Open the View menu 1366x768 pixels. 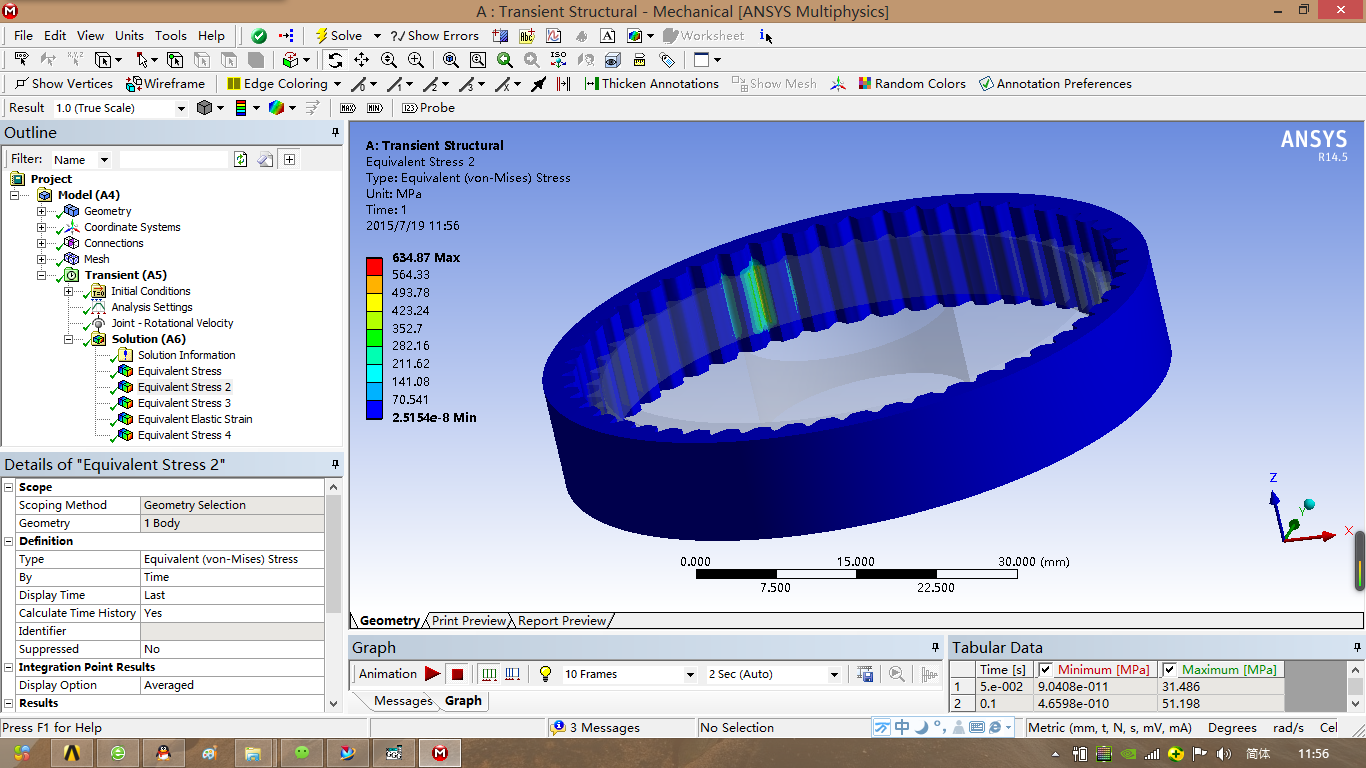coord(90,35)
